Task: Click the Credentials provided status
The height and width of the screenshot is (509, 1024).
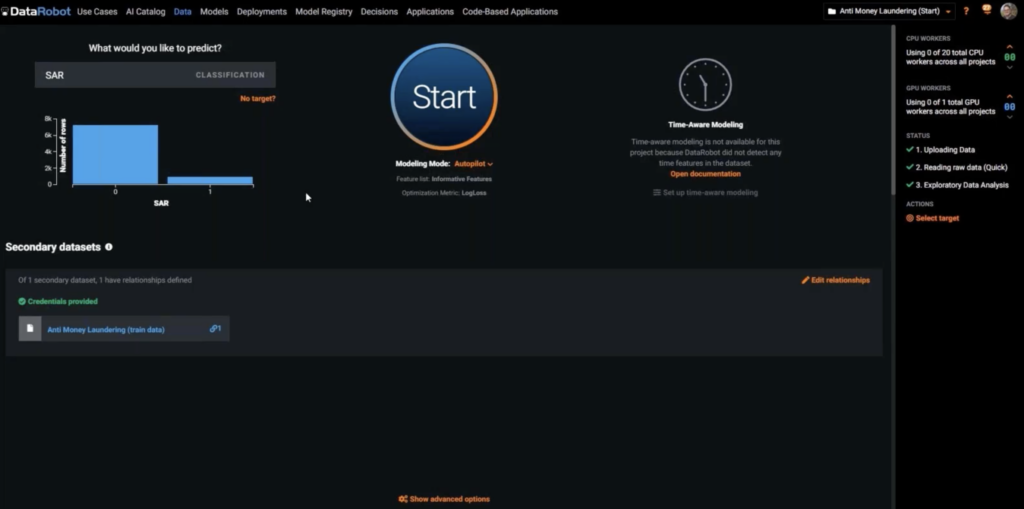Action: pos(57,302)
